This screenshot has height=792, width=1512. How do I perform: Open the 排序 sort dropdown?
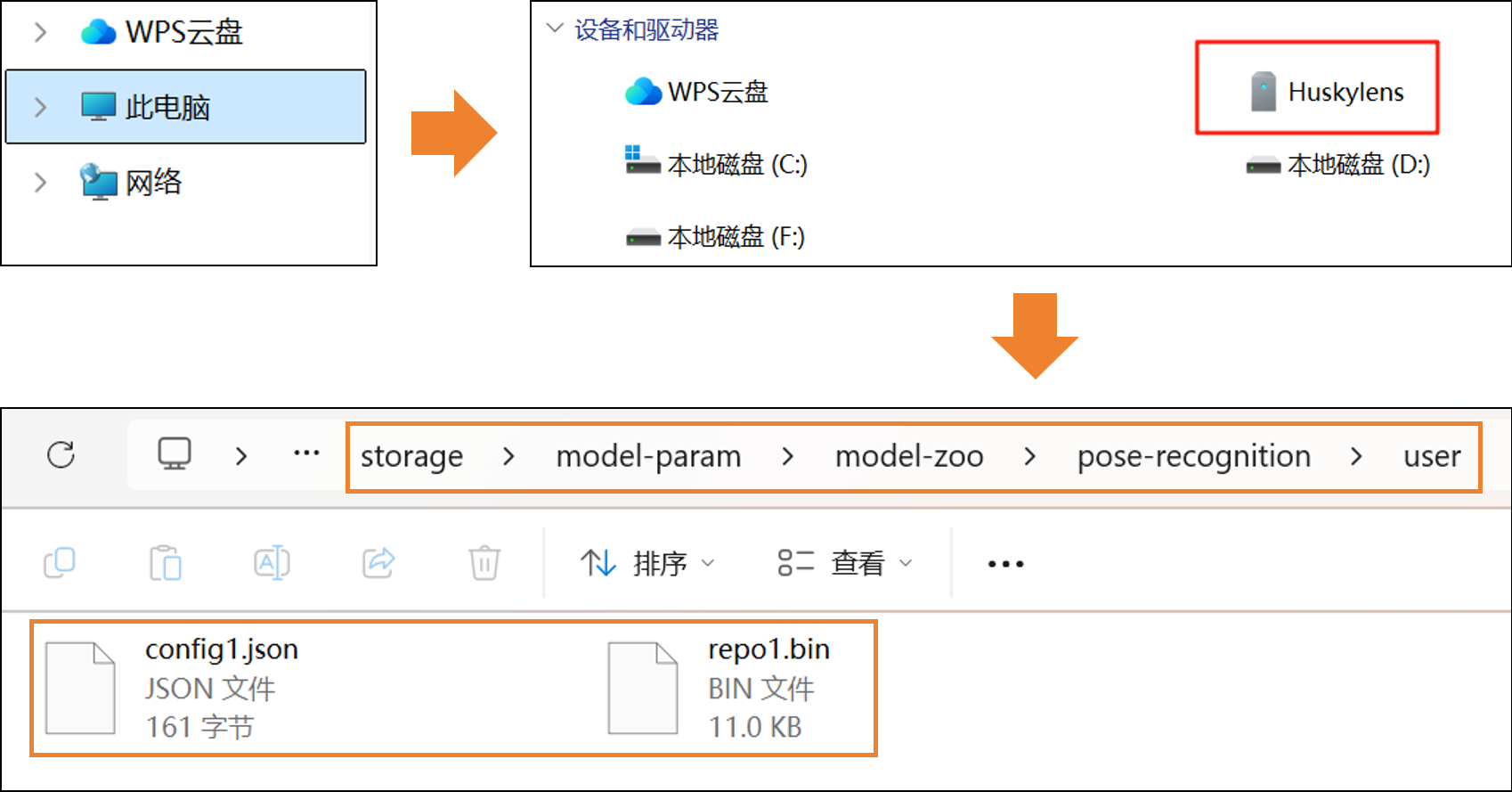(x=647, y=563)
